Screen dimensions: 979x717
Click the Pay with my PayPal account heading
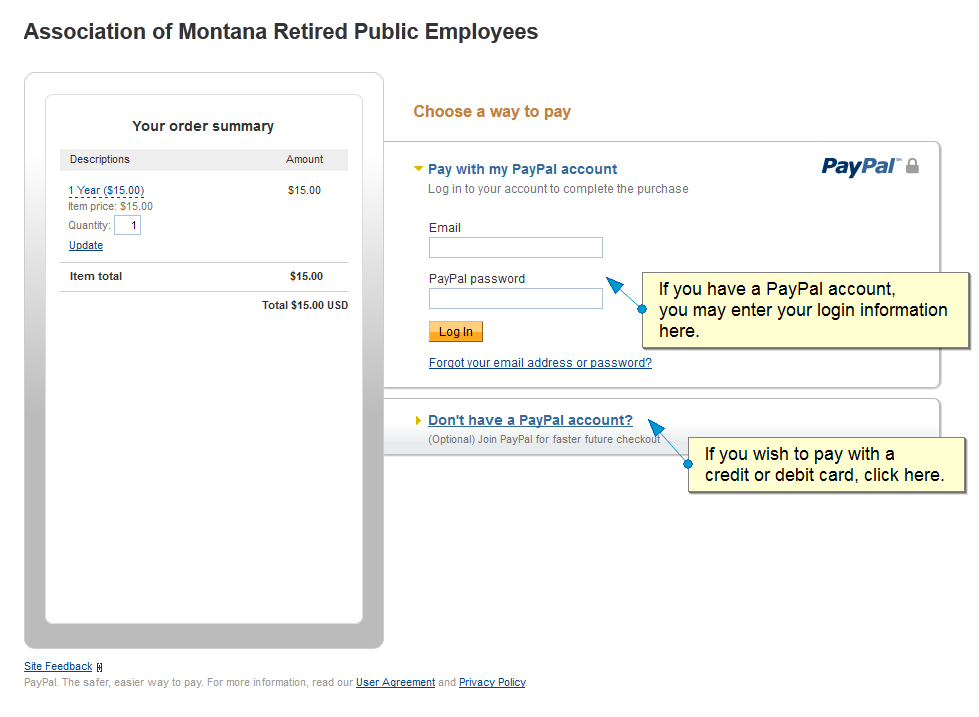click(522, 169)
